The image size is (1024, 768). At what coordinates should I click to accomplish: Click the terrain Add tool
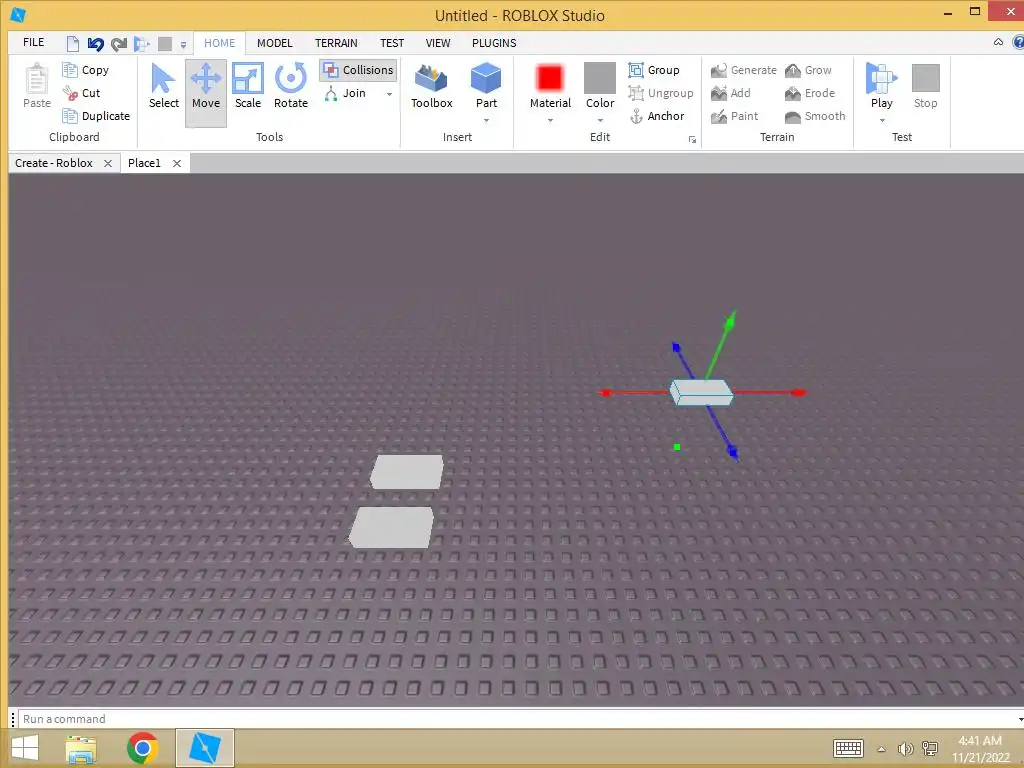731,93
